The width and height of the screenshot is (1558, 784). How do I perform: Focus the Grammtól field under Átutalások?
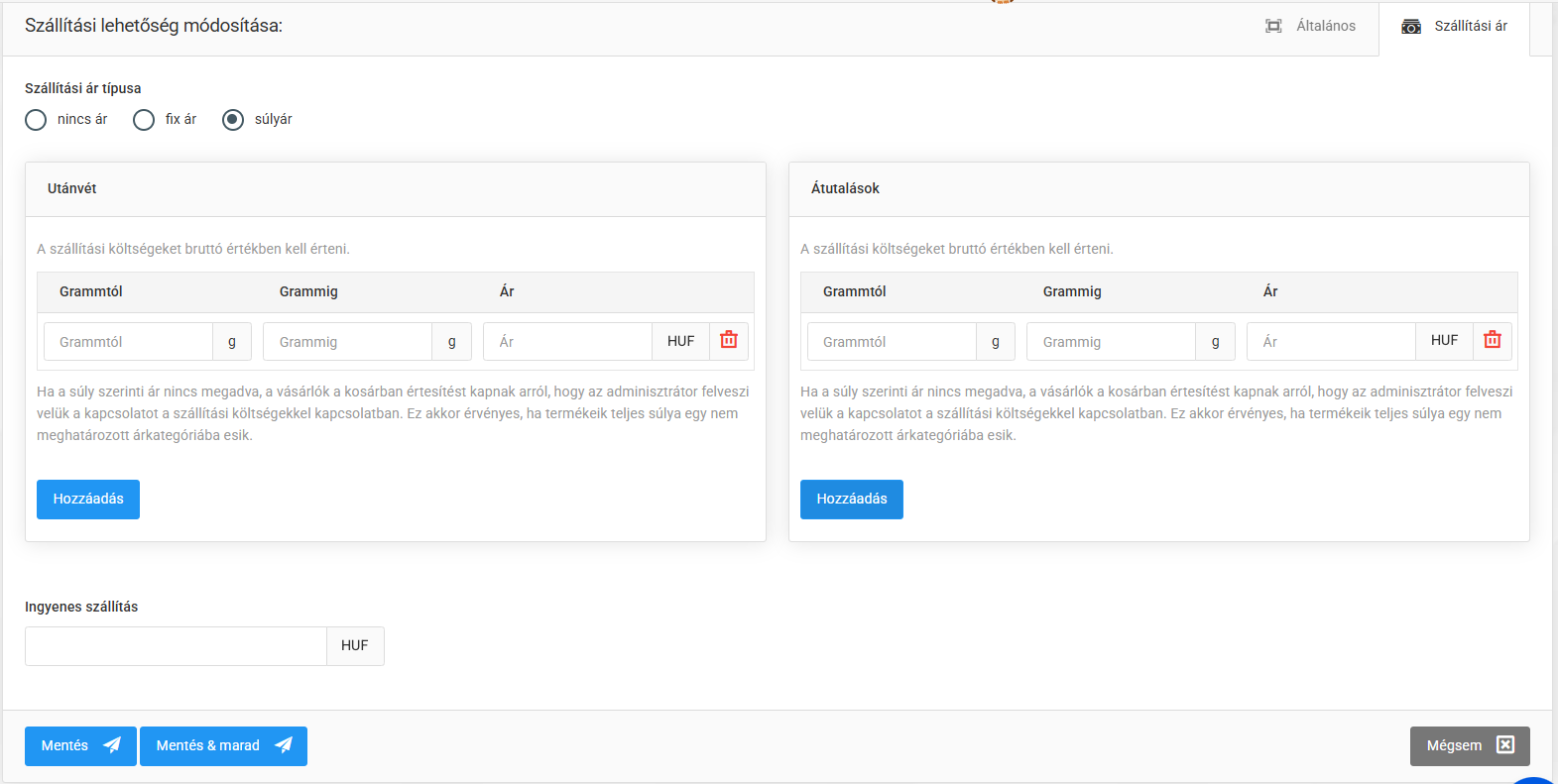coord(892,342)
